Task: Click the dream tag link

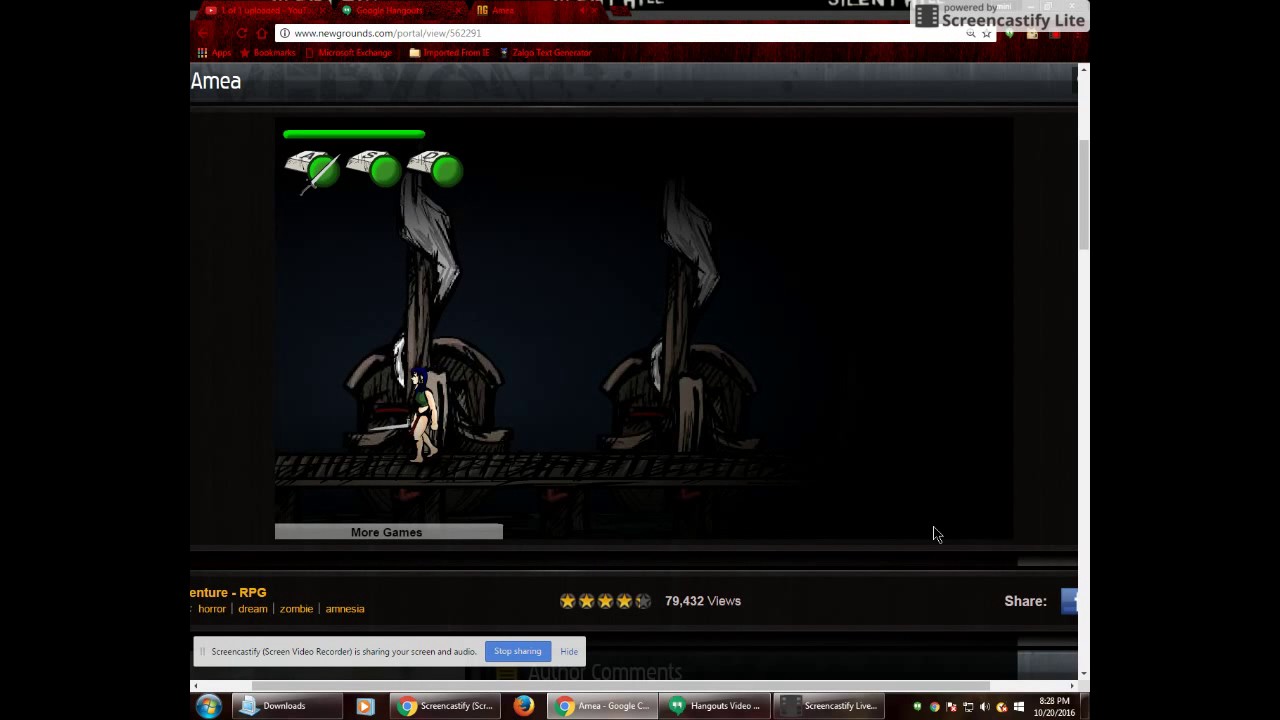Action: 253,608
